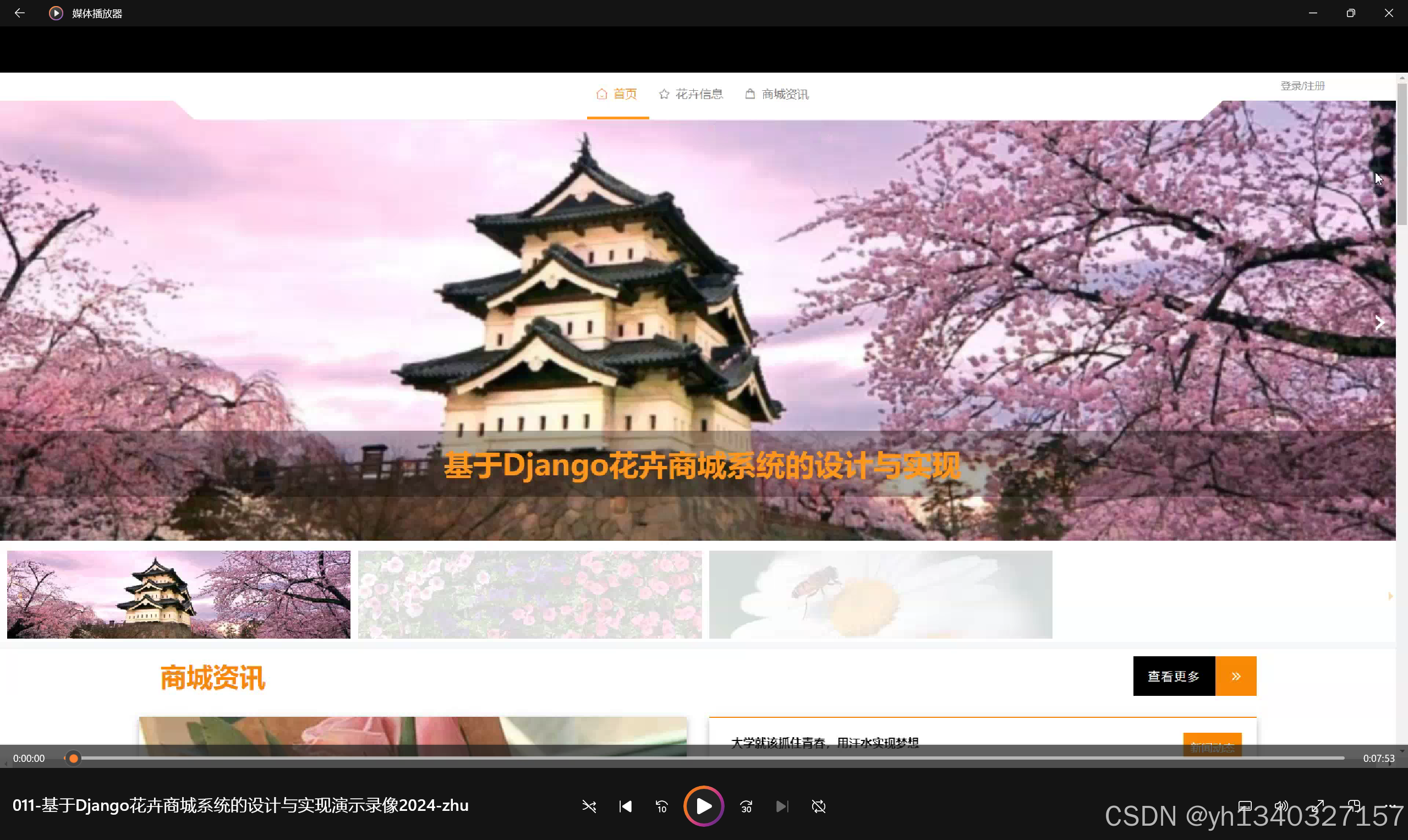Go to next track

pyautogui.click(x=782, y=806)
